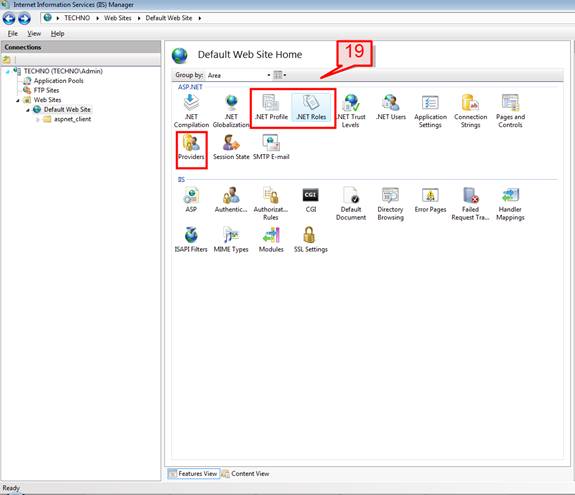575x495 pixels.
Task: Open the Pages and Controls feature
Action: (x=510, y=111)
